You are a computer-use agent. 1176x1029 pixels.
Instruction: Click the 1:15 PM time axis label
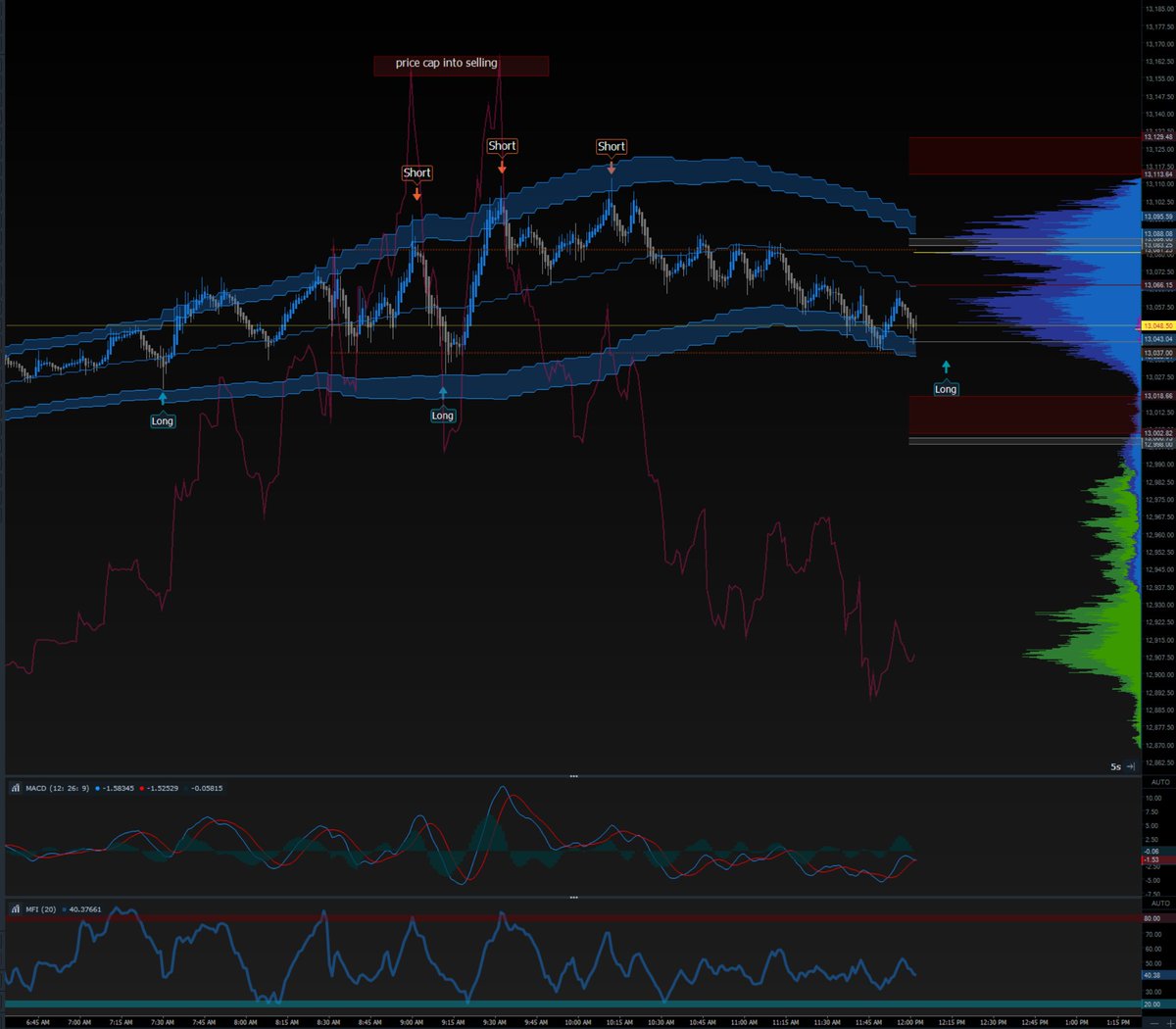pos(1118,1022)
